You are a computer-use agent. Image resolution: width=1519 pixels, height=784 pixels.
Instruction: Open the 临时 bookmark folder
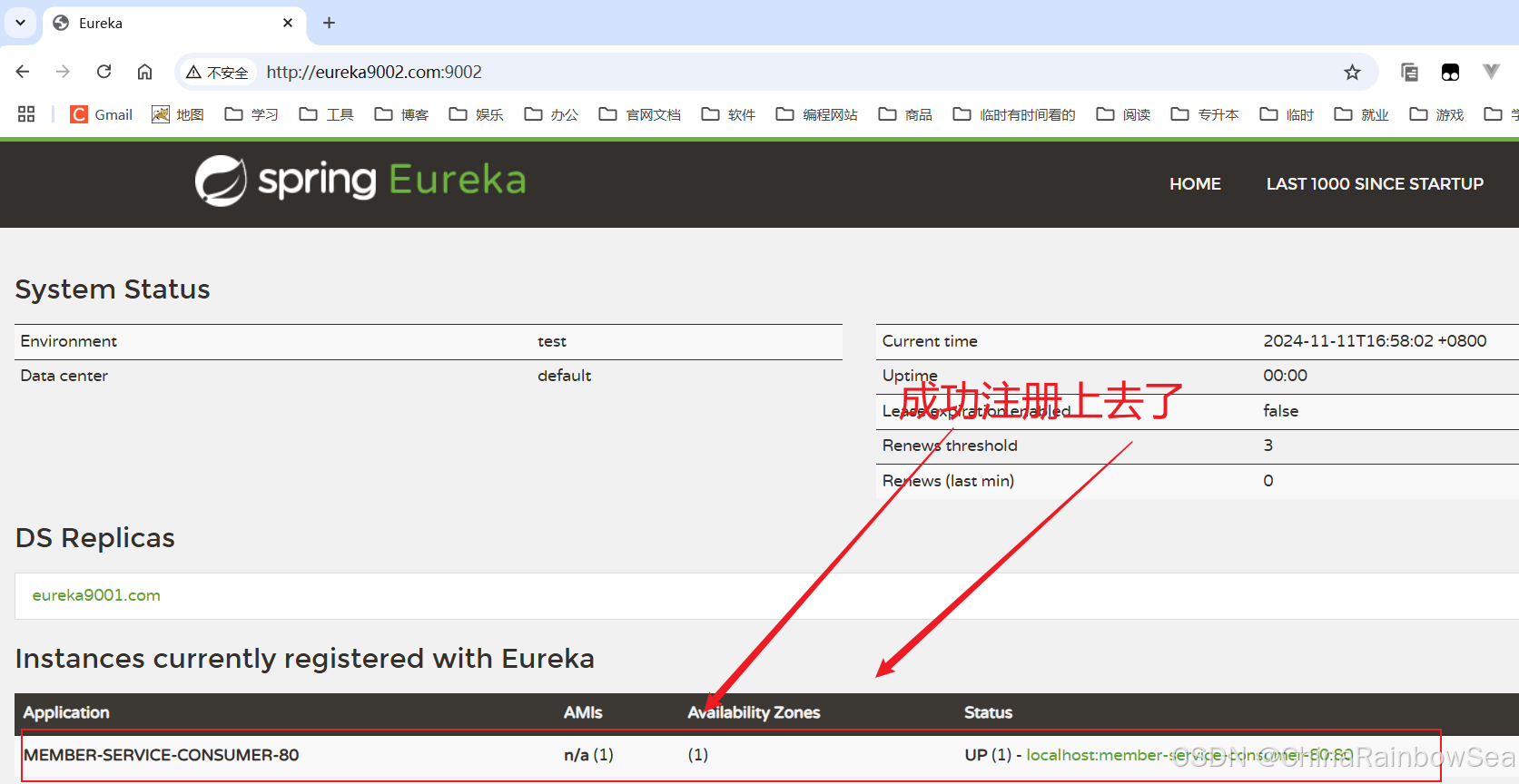[x=1287, y=114]
